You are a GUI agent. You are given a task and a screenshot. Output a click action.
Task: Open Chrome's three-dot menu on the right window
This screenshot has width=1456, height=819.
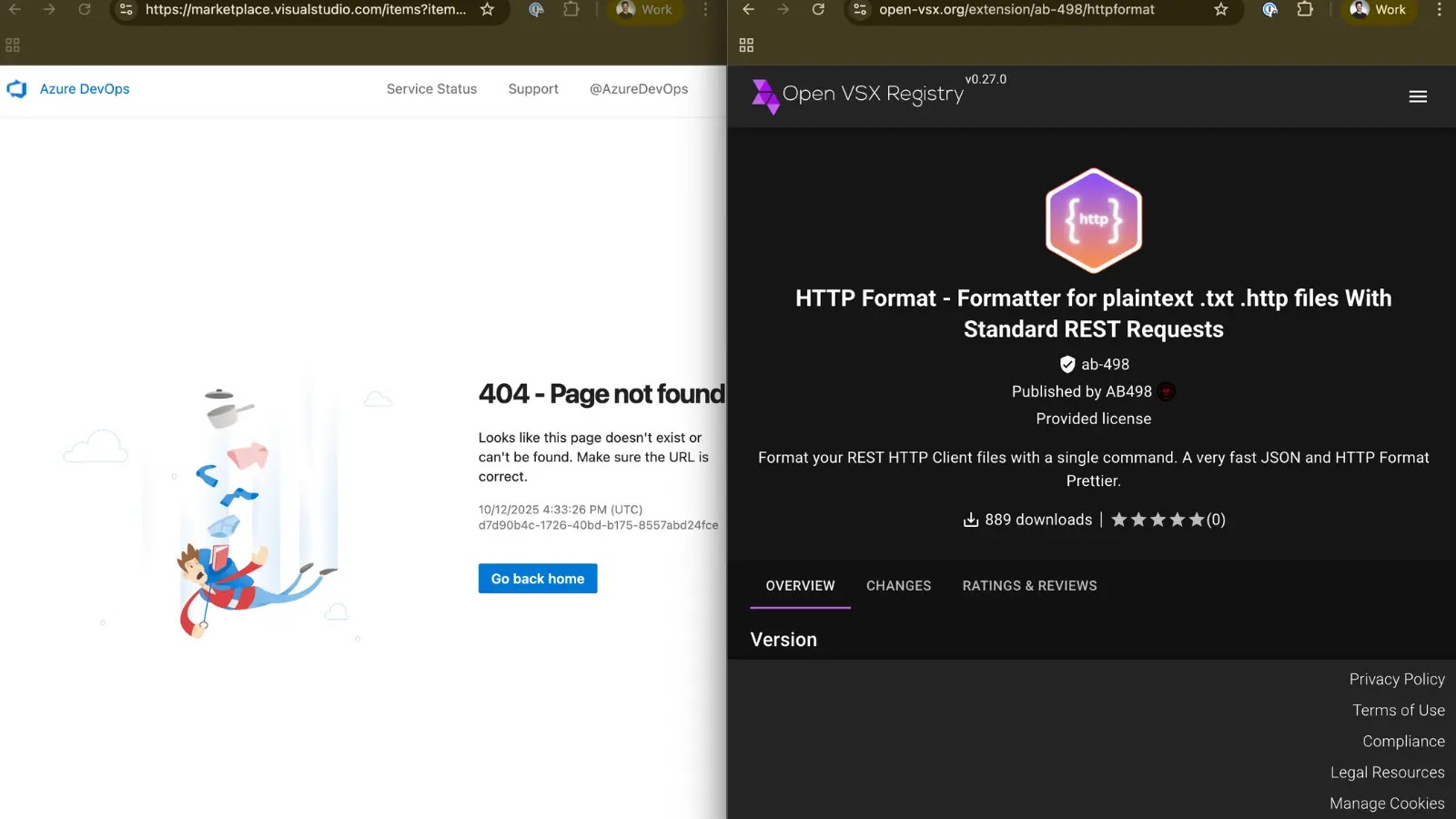tap(1439, 10)
